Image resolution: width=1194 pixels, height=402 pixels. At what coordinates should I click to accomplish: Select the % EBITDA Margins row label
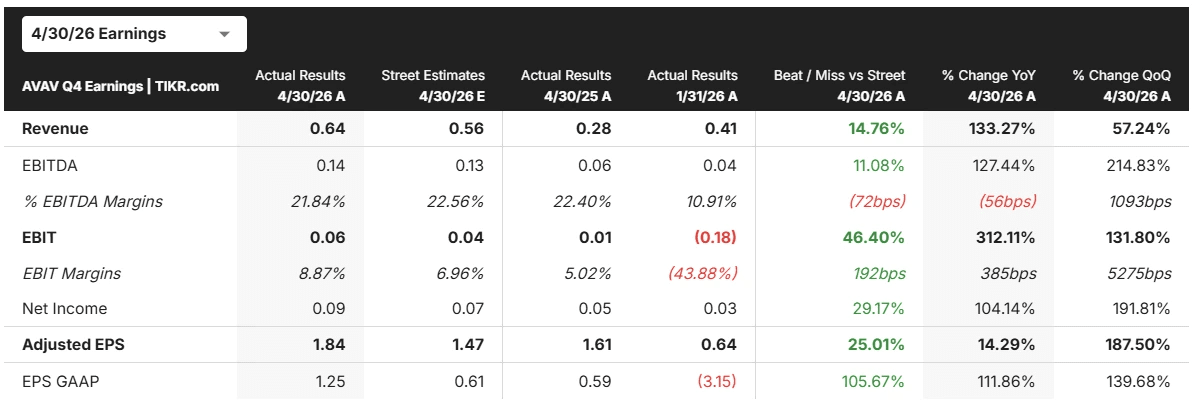click(x=92, y=202)
